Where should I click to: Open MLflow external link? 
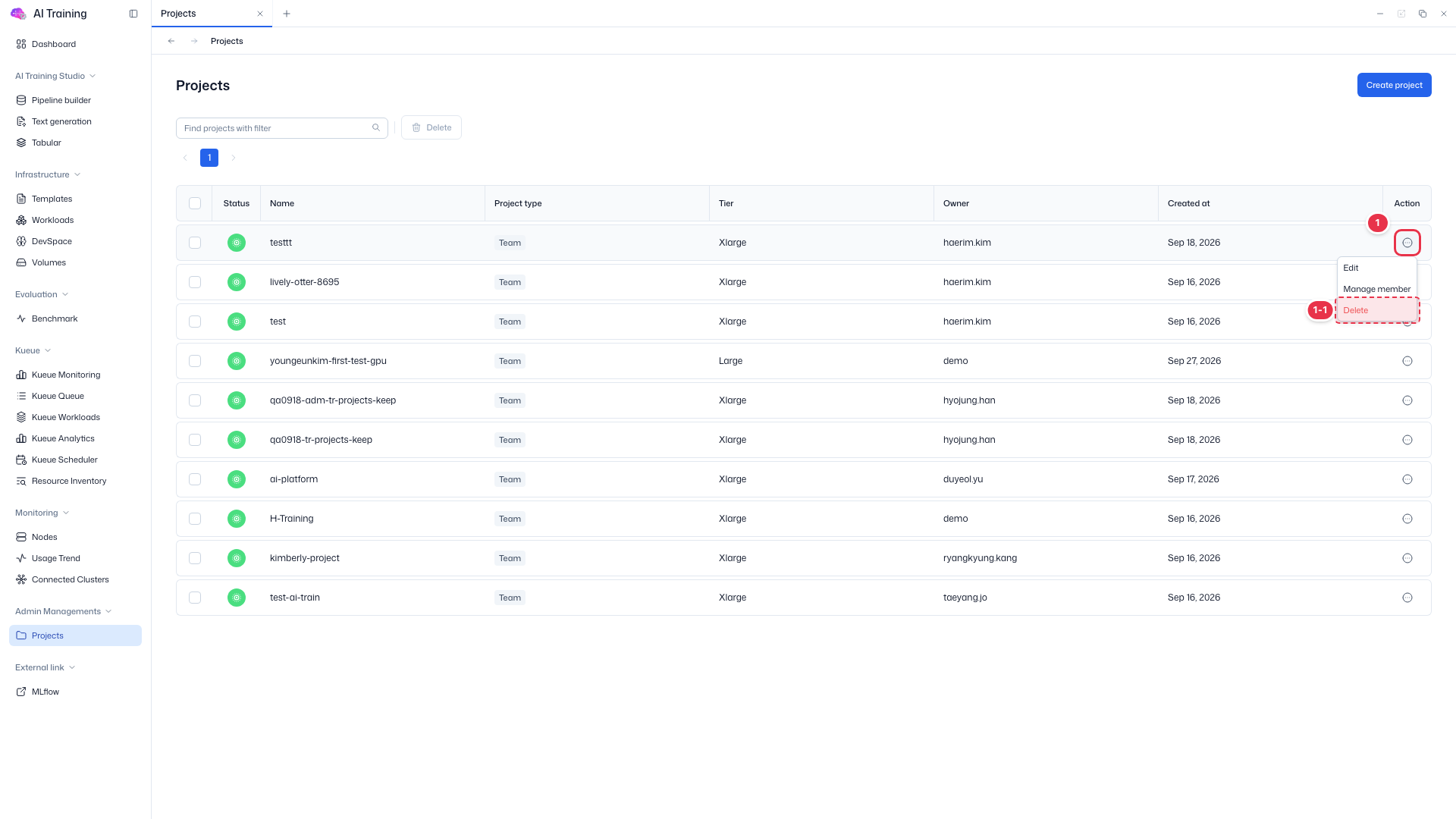[x=75, y=692]
